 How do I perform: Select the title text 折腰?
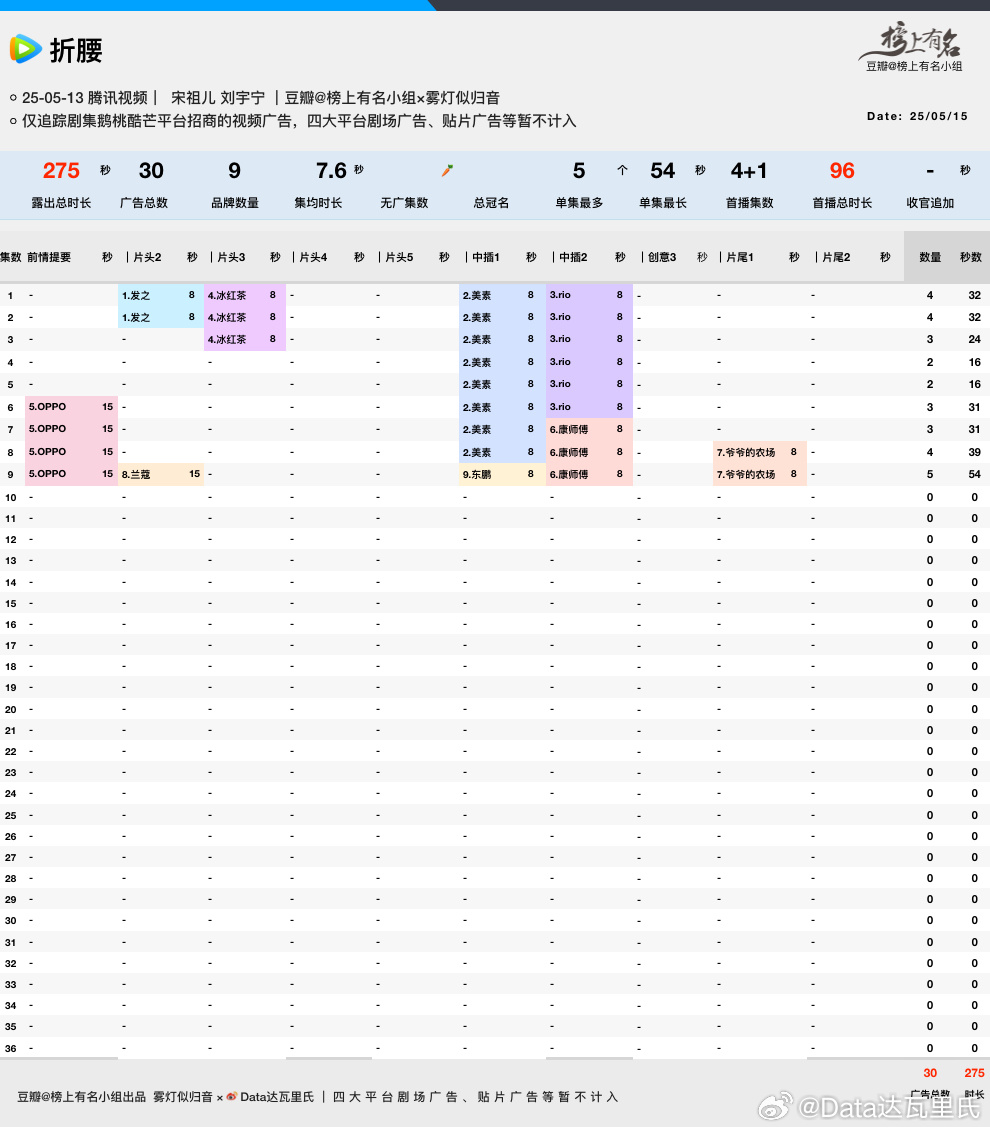click(x=76, y=50)
